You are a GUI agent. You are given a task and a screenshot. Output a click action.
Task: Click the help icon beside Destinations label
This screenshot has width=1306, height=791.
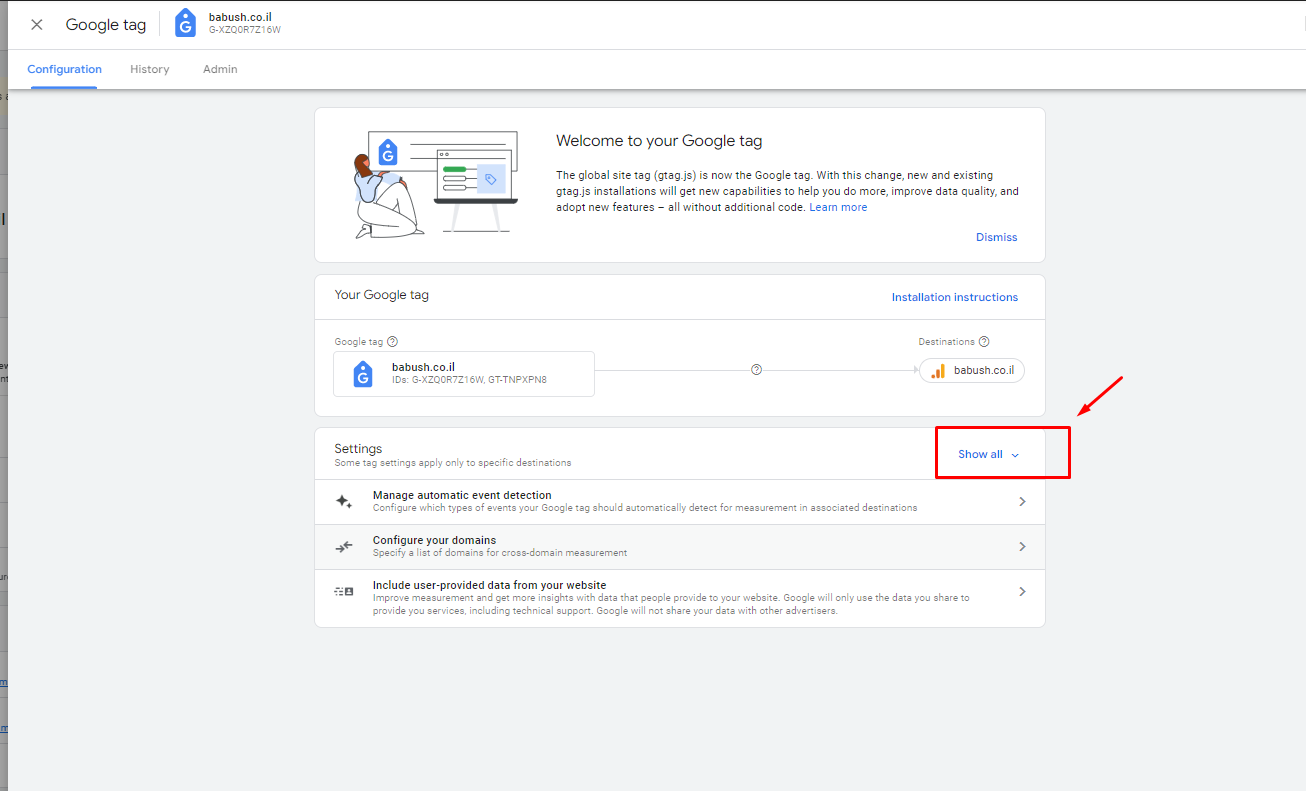tap(984, 342)
